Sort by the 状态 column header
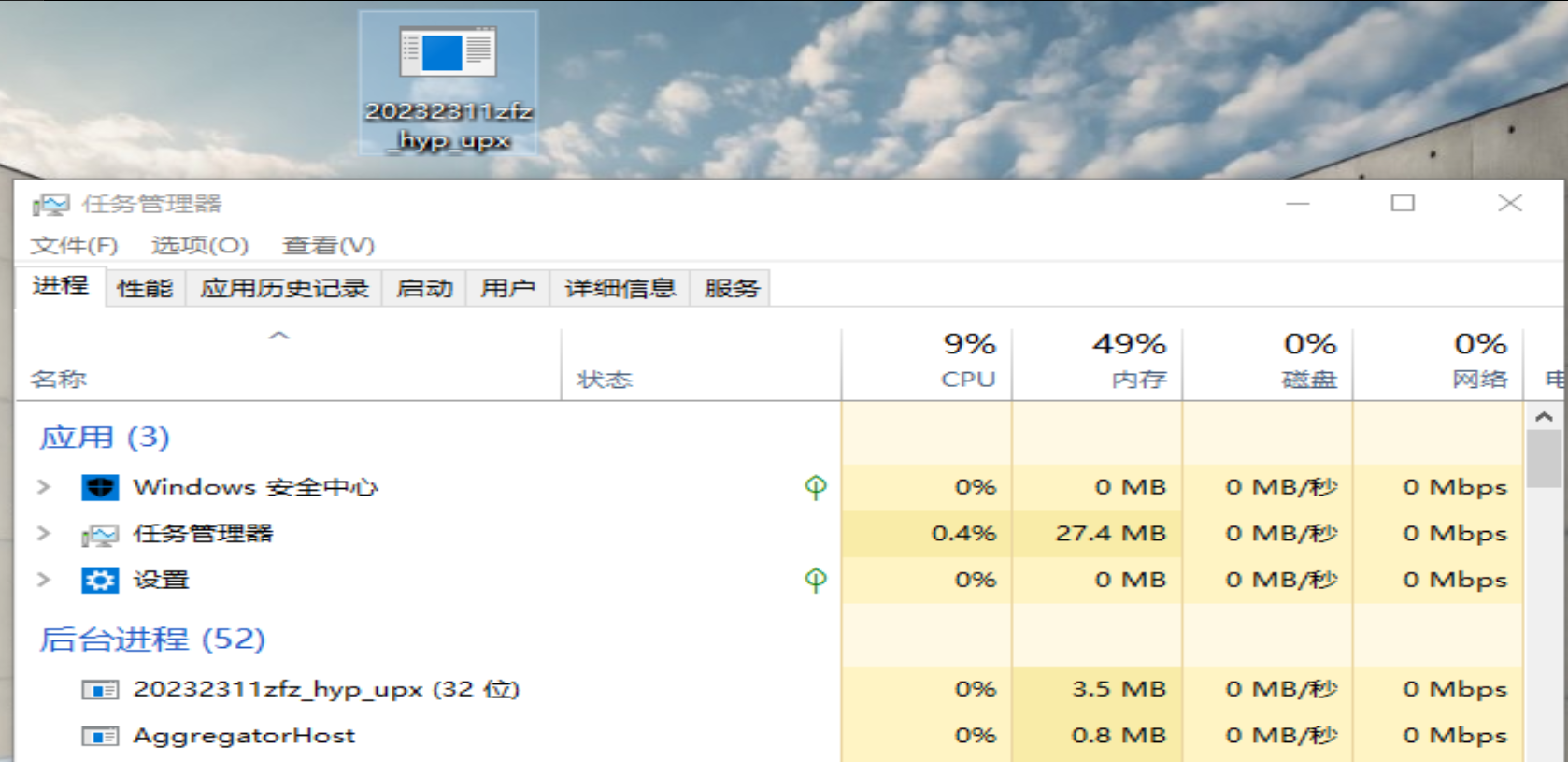The width and height of the screenshot is (1568, 762). [x=701, y=365]
